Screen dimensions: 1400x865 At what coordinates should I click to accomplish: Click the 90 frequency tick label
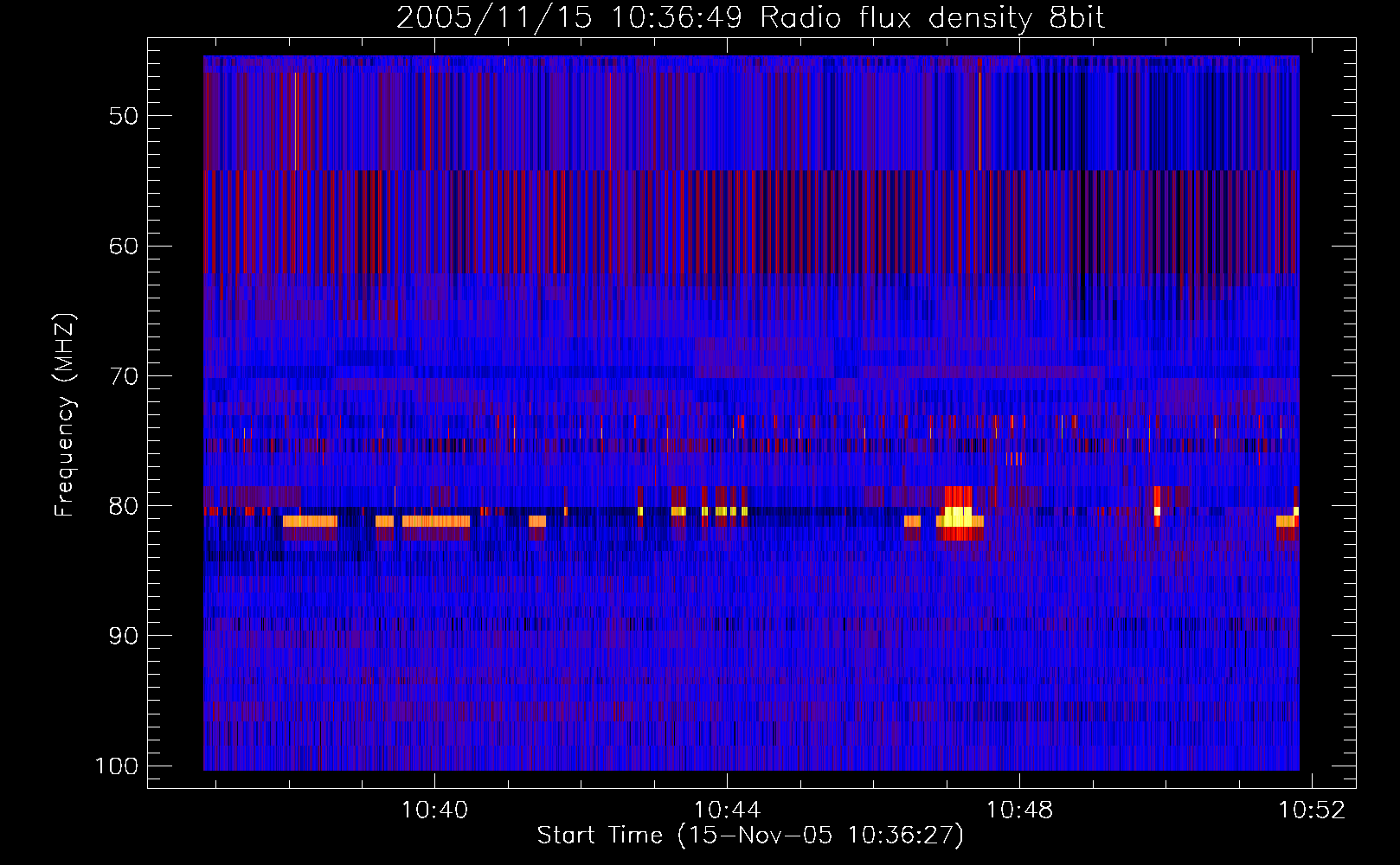click(124, 636)
